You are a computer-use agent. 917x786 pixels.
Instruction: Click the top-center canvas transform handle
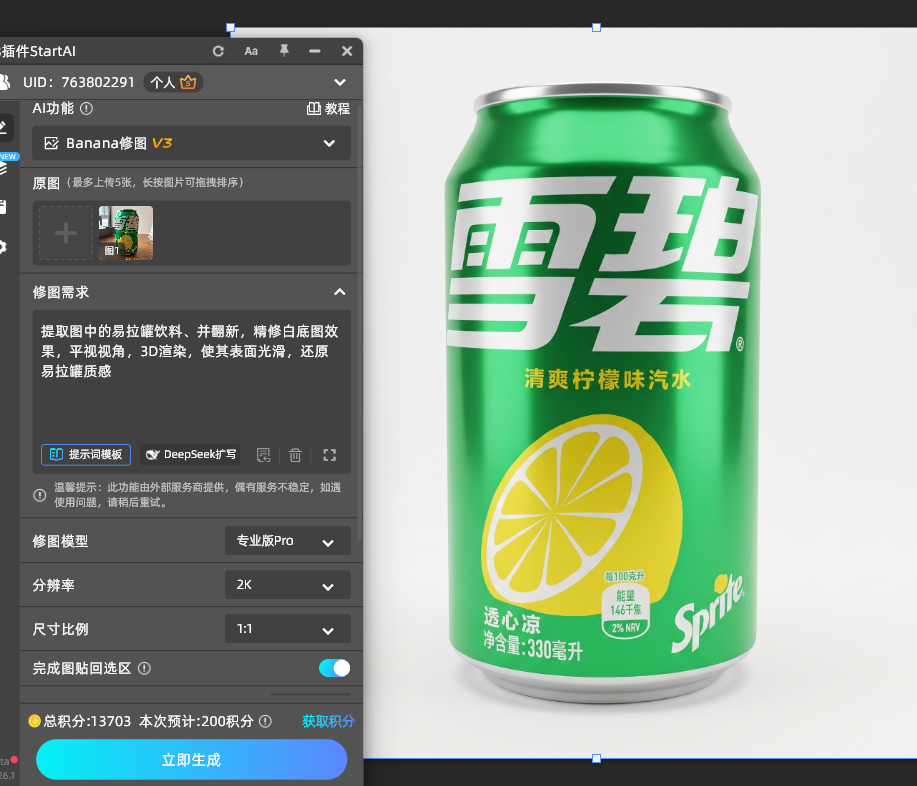click(597, 27)
